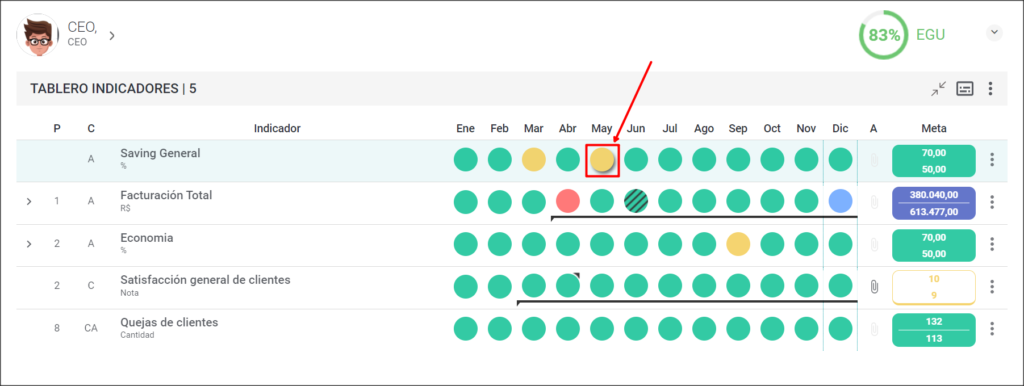Open the Facturación Total row three-dot menu
This screenshot has height=386, width=1024.
[992, 202]
